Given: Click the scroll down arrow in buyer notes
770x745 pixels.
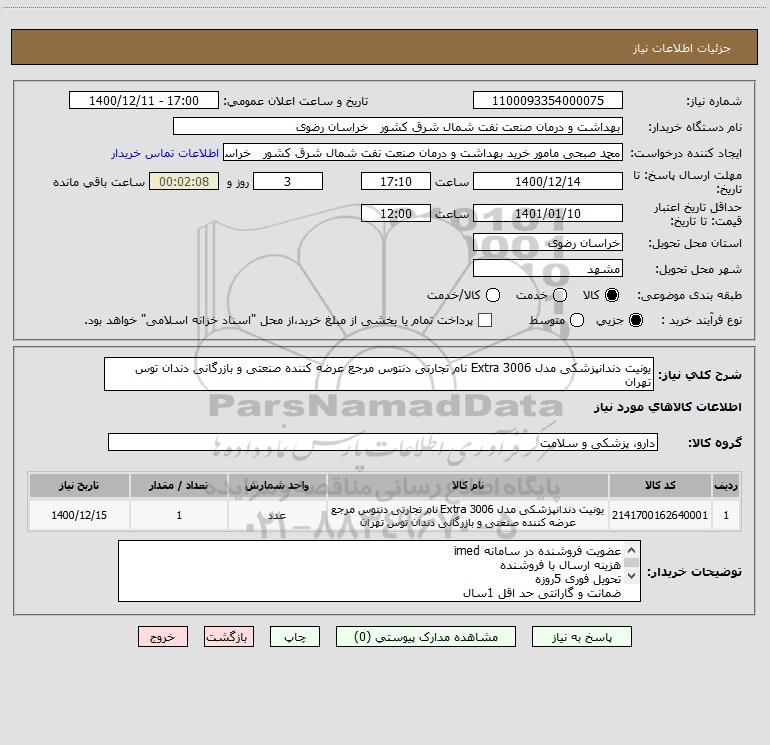Looking at the screenshot, I should click(632, 576).
